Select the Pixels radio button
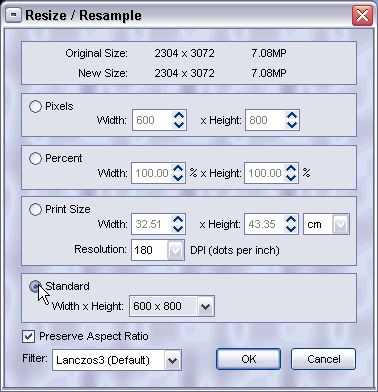Screen dimensions: 378x392 click(x=35, y=107)
